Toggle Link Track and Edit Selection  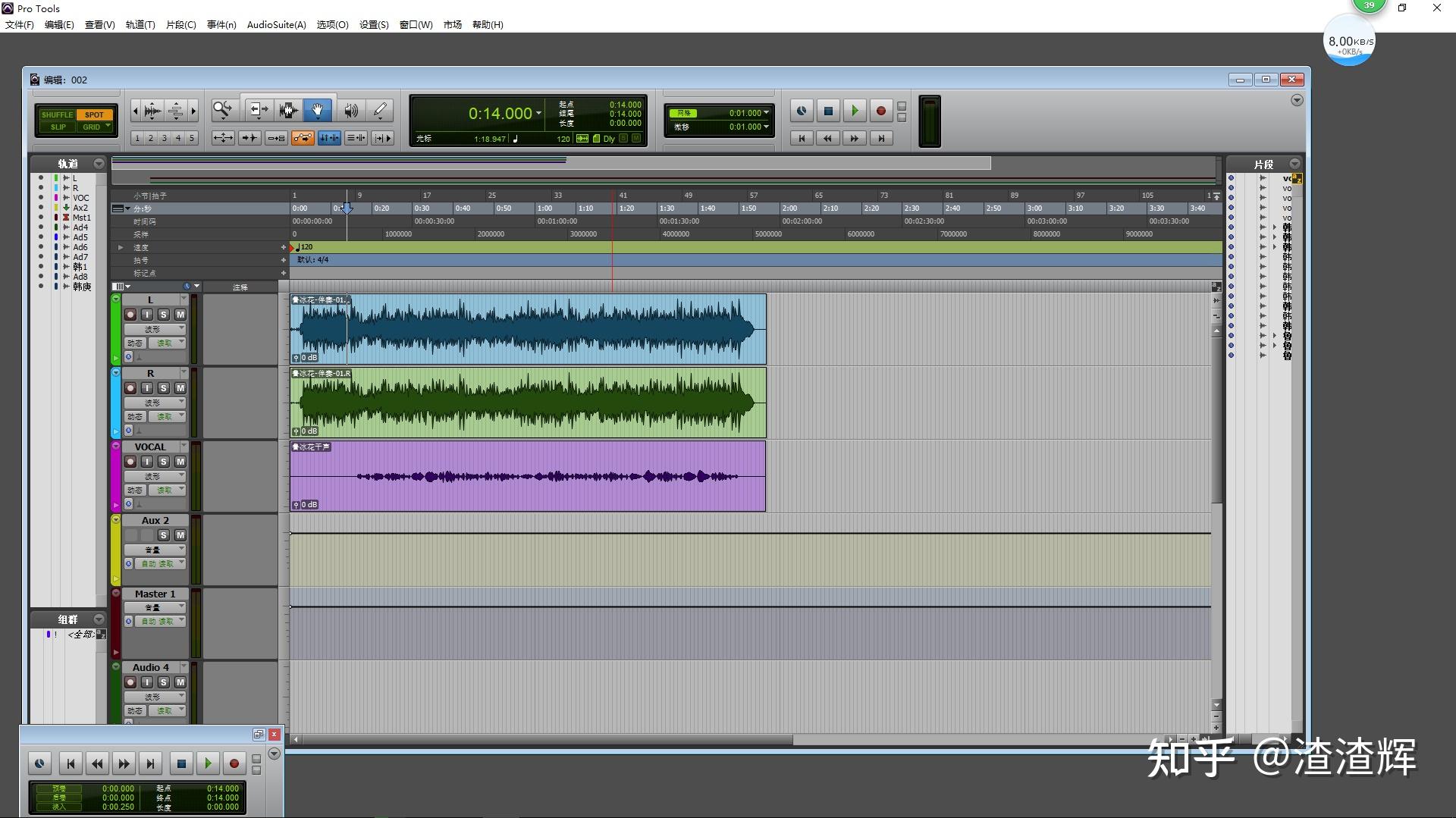356,138
